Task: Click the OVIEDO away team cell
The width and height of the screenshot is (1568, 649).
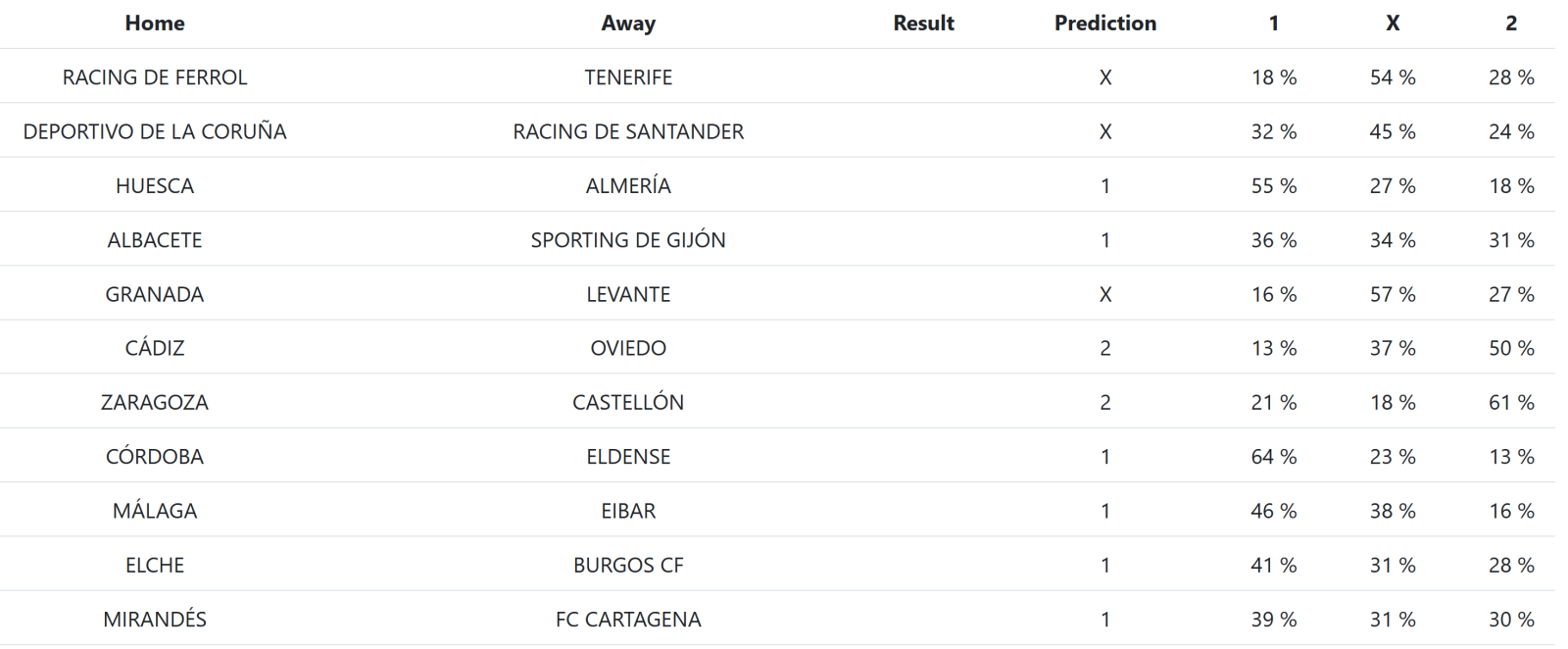Action: pyautogui.click(x=628, y=348)
